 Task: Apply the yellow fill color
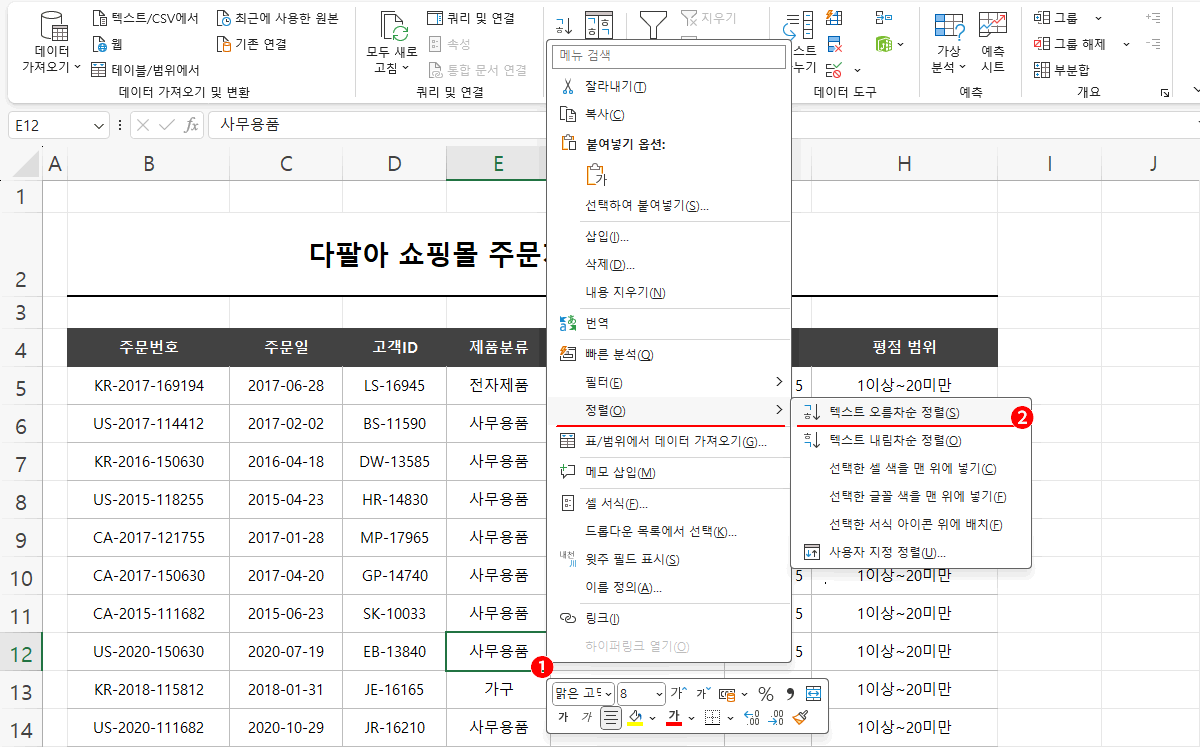pyautogui.click(x=634, y=717)
